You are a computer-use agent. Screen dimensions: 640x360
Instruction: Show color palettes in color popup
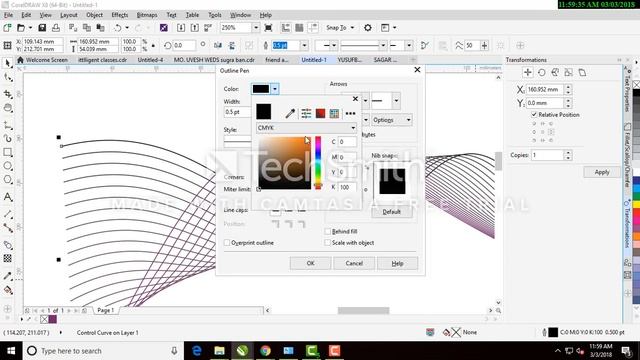pyautogui.click(x=334, y=113)
